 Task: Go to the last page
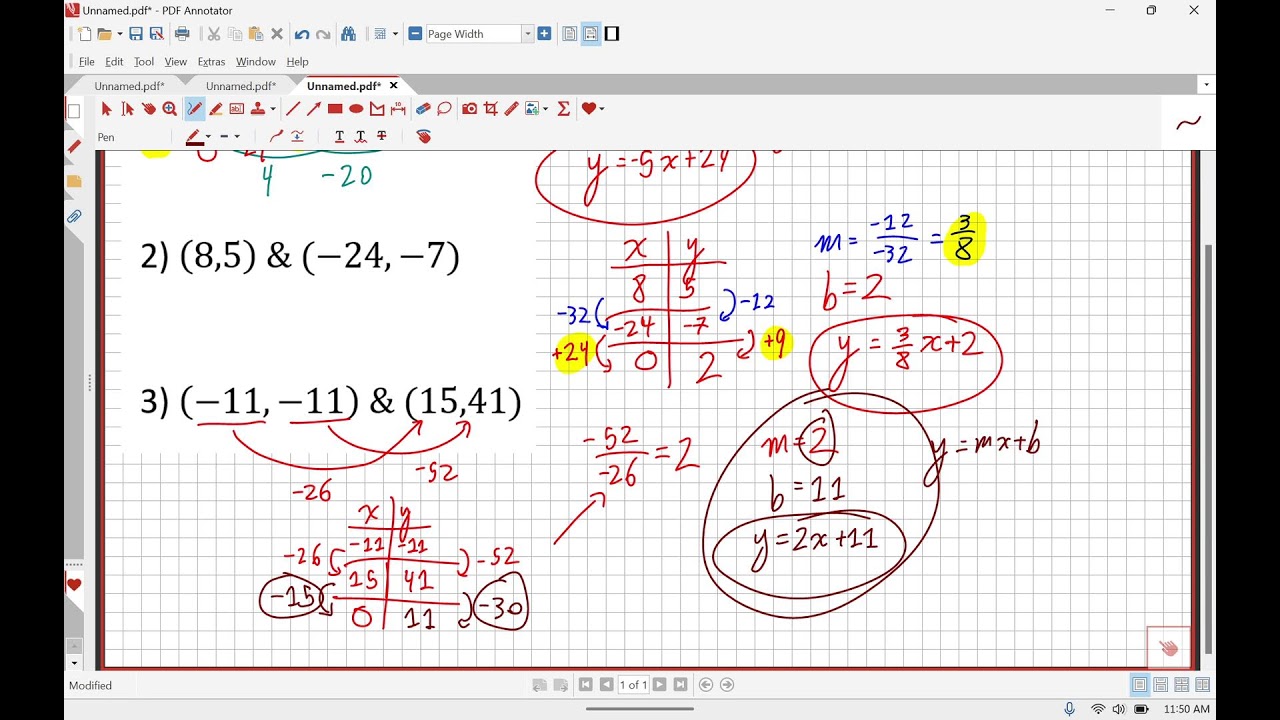680,685
